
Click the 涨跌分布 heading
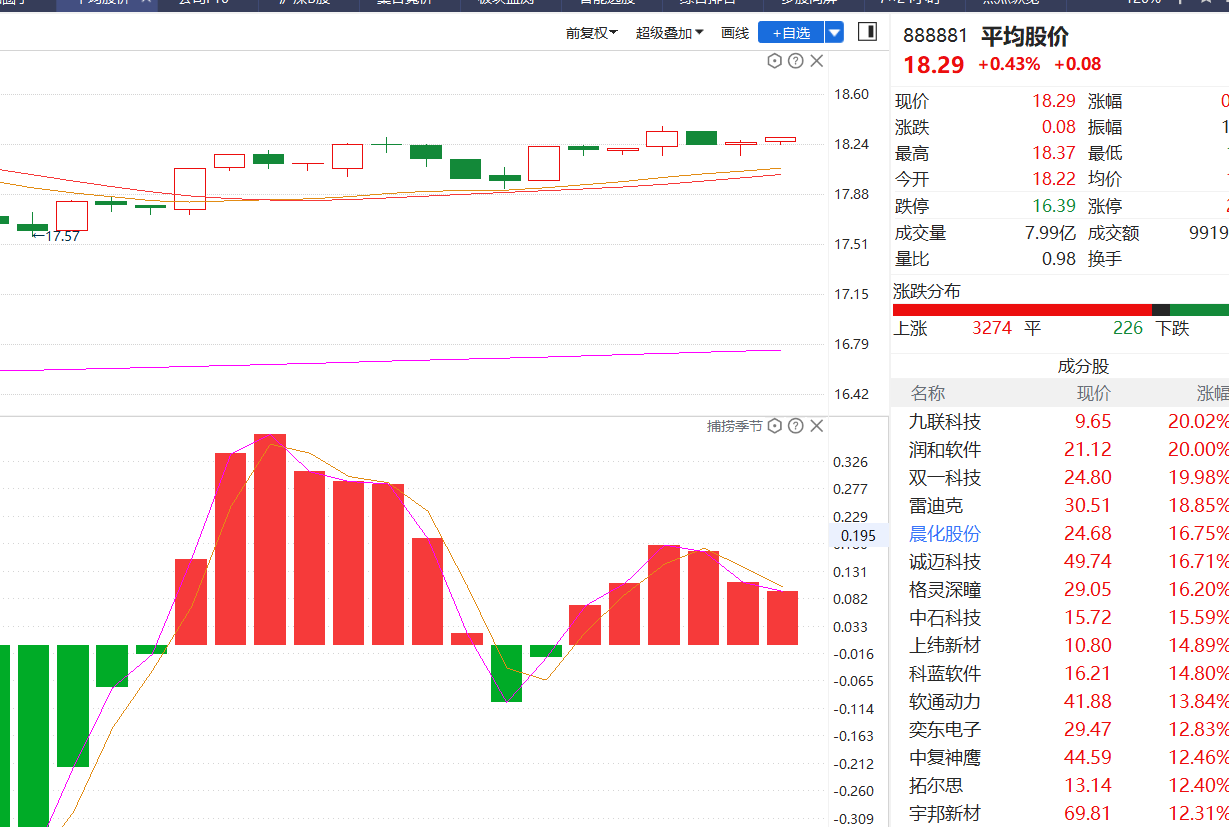[x=927, y=291]
